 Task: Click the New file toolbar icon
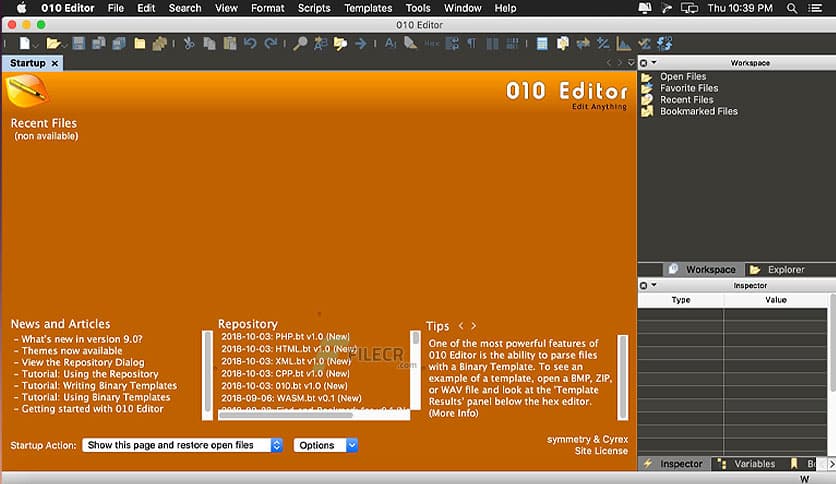(25, 44)
